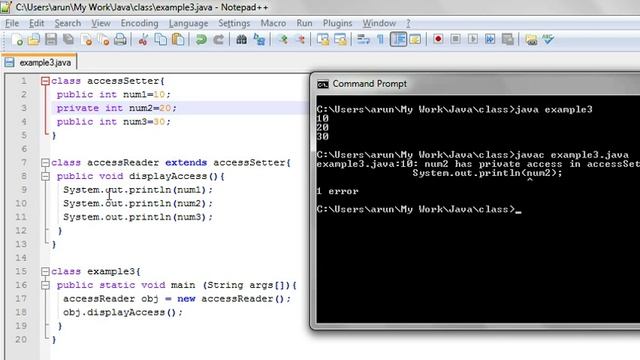Open the Settings menu

(234, 23)
